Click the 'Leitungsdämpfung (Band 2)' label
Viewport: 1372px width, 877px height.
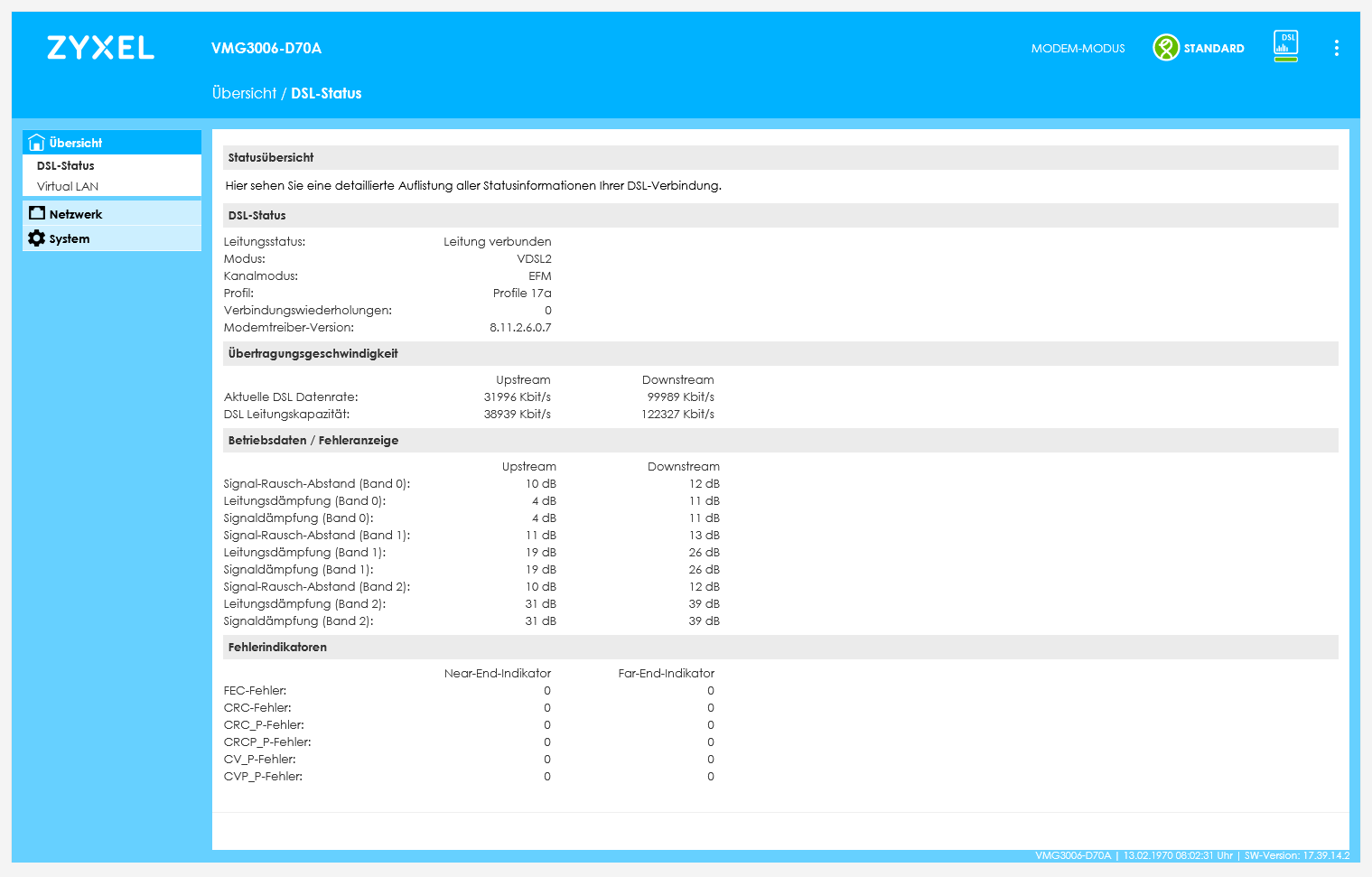(x=304, y=604)
